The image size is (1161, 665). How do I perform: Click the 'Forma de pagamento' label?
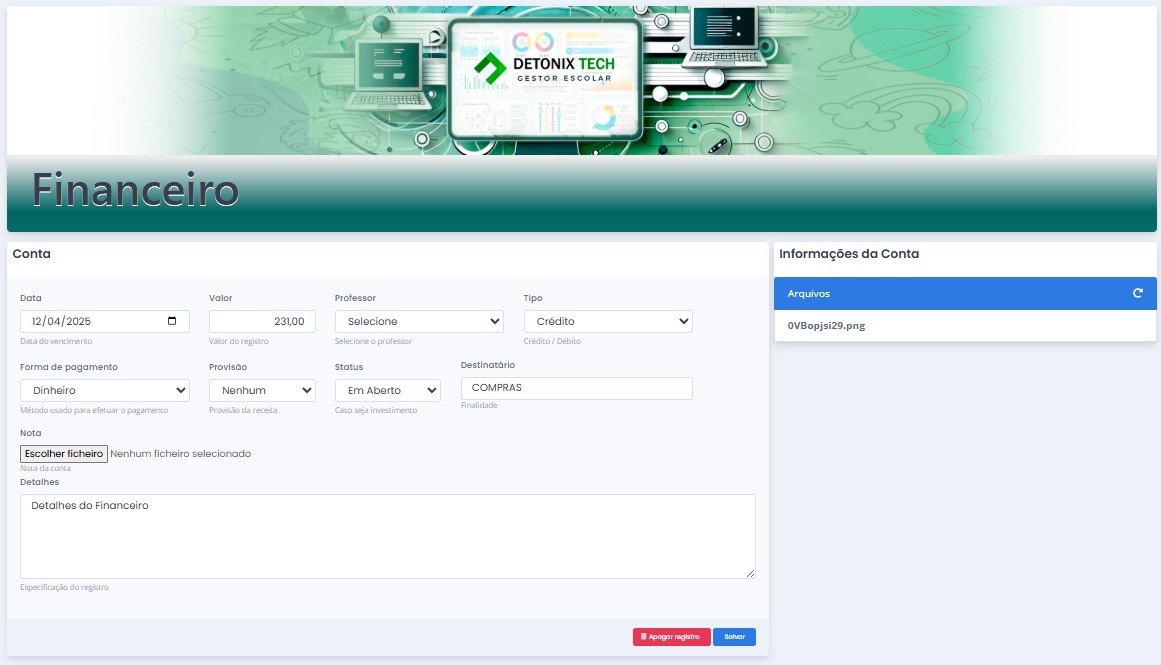coord(69,367)
